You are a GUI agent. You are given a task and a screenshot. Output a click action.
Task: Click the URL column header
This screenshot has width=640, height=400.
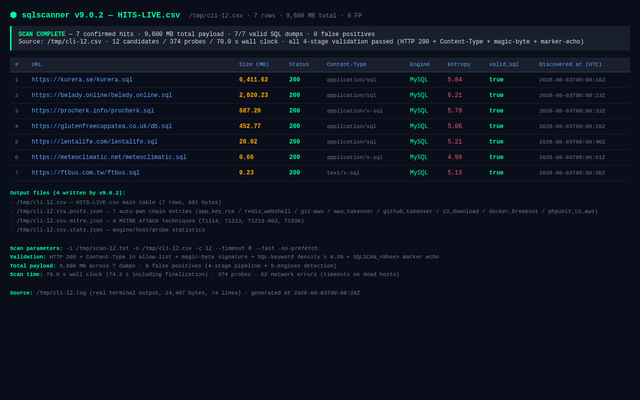coord(36,64)
